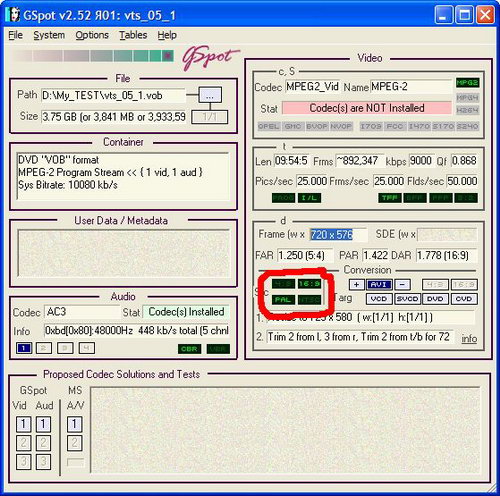Choose the VCD target preset
Viewport: 500px width, 496px height.
(379, 299)
